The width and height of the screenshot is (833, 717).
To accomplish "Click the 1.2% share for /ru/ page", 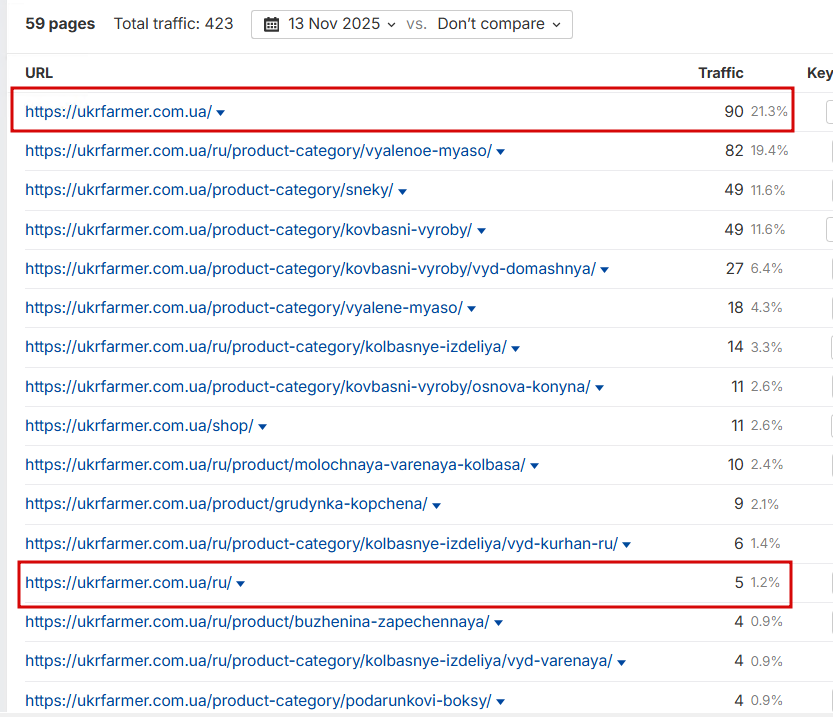I will (x=765, y=583).
